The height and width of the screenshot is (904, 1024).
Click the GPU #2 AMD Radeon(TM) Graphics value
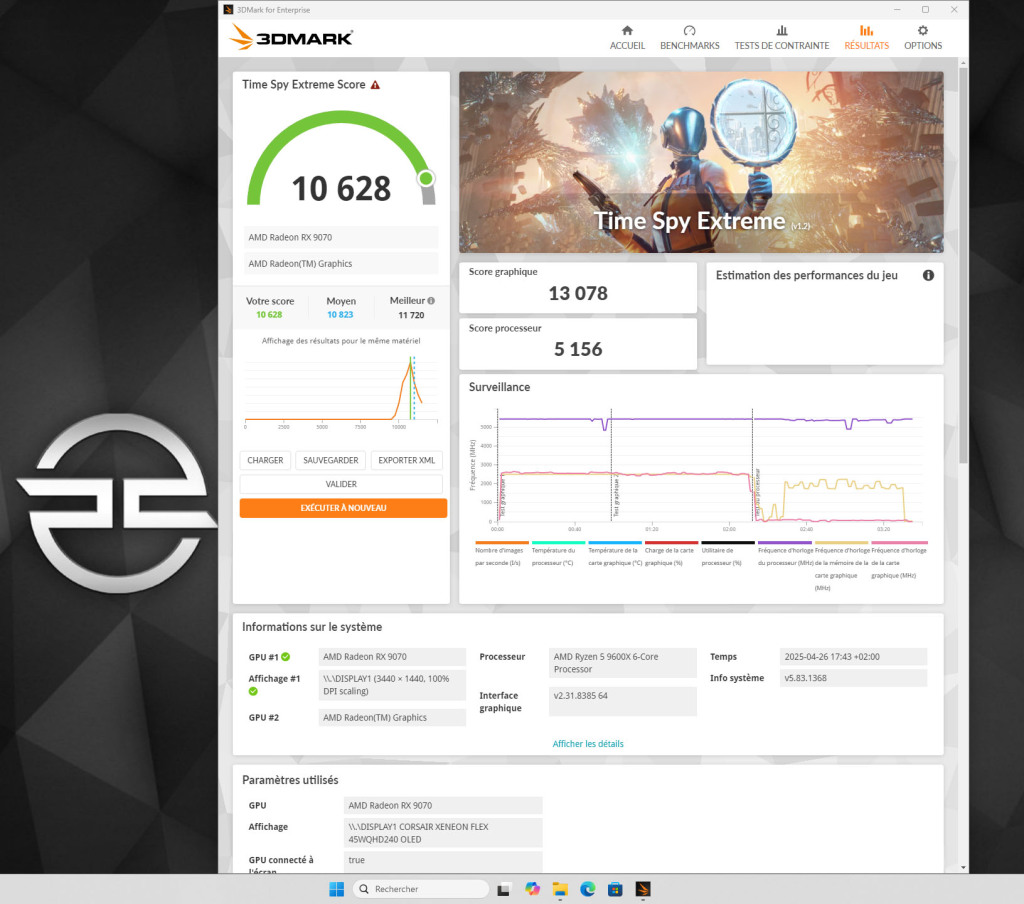click(392, 717)
